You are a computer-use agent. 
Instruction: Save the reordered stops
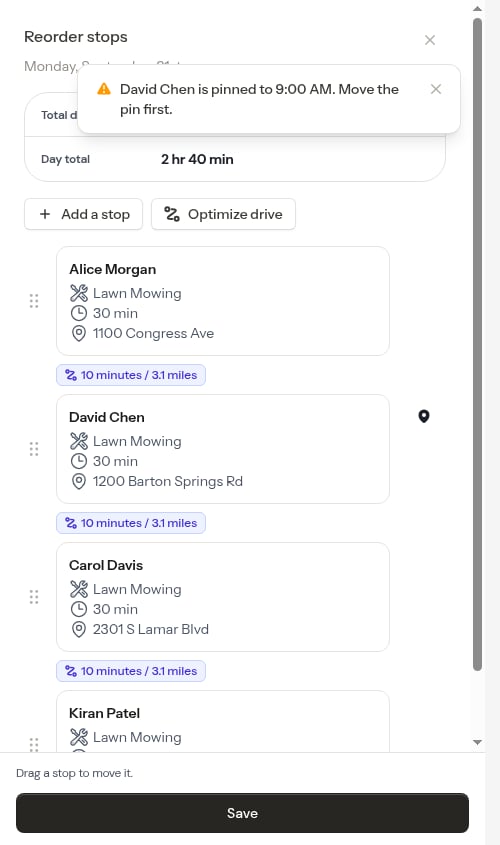pos(242,813)
